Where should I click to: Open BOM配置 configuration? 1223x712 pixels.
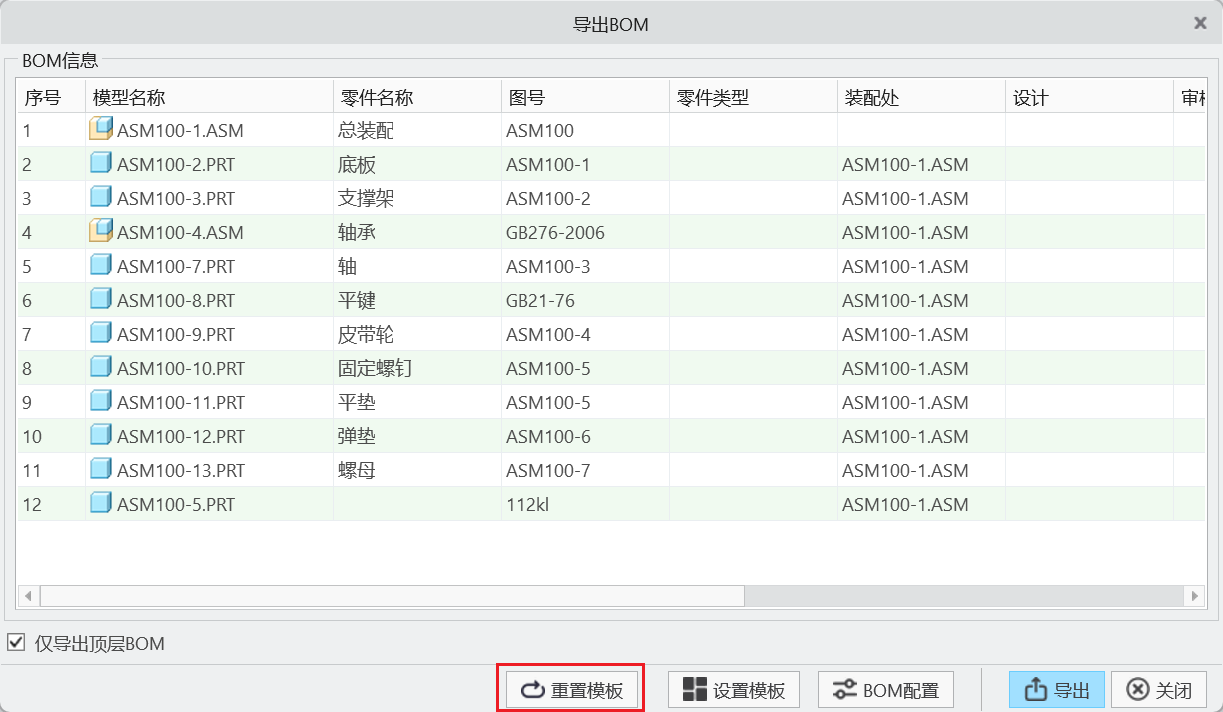click(886, 690)
